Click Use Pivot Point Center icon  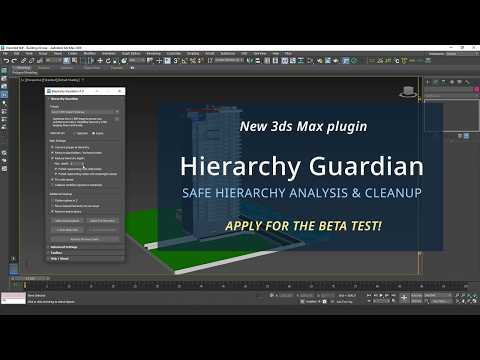pyautogui.click(x=150, y=61)
